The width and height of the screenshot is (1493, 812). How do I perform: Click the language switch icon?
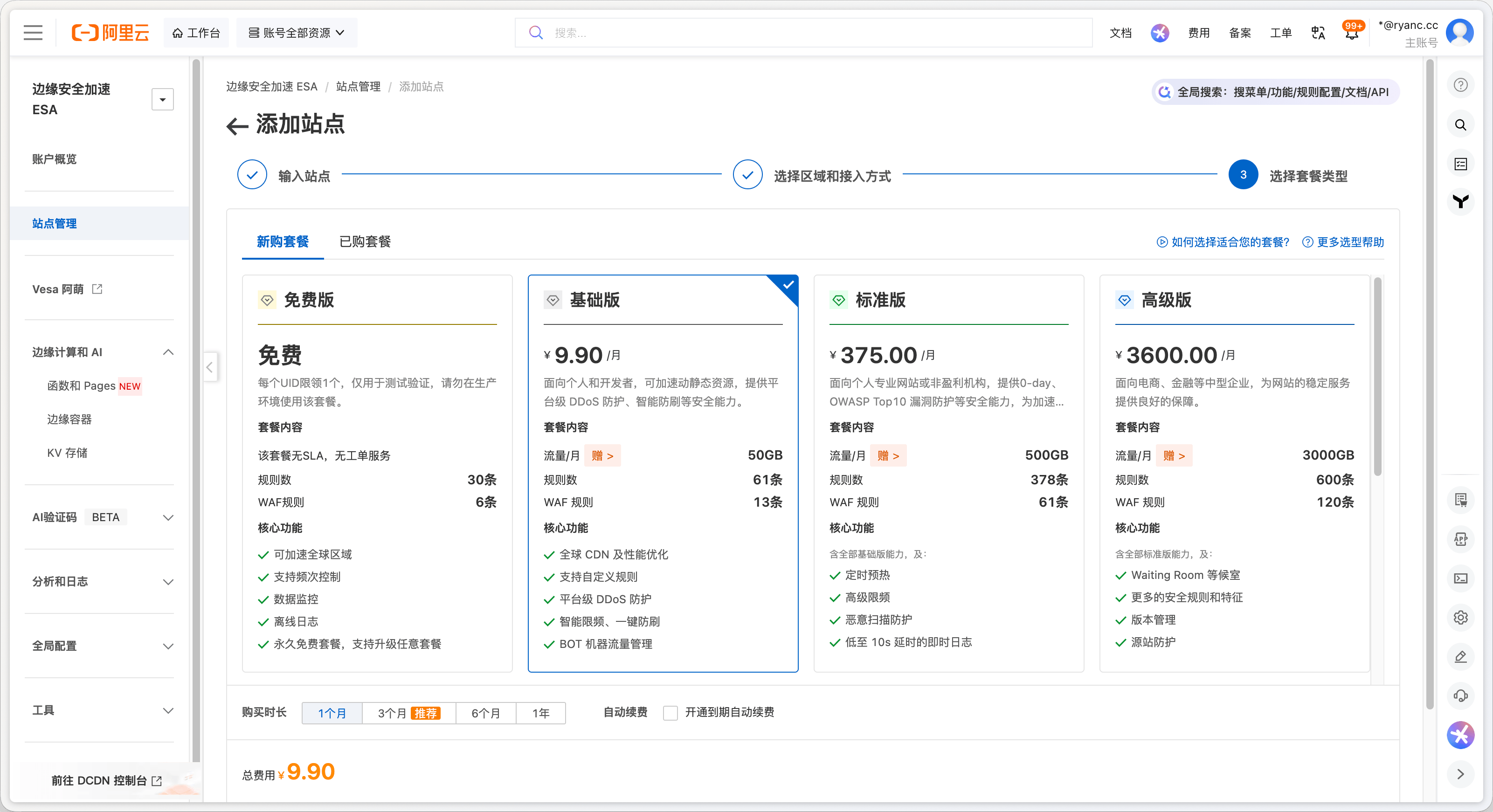[1318, 33]
